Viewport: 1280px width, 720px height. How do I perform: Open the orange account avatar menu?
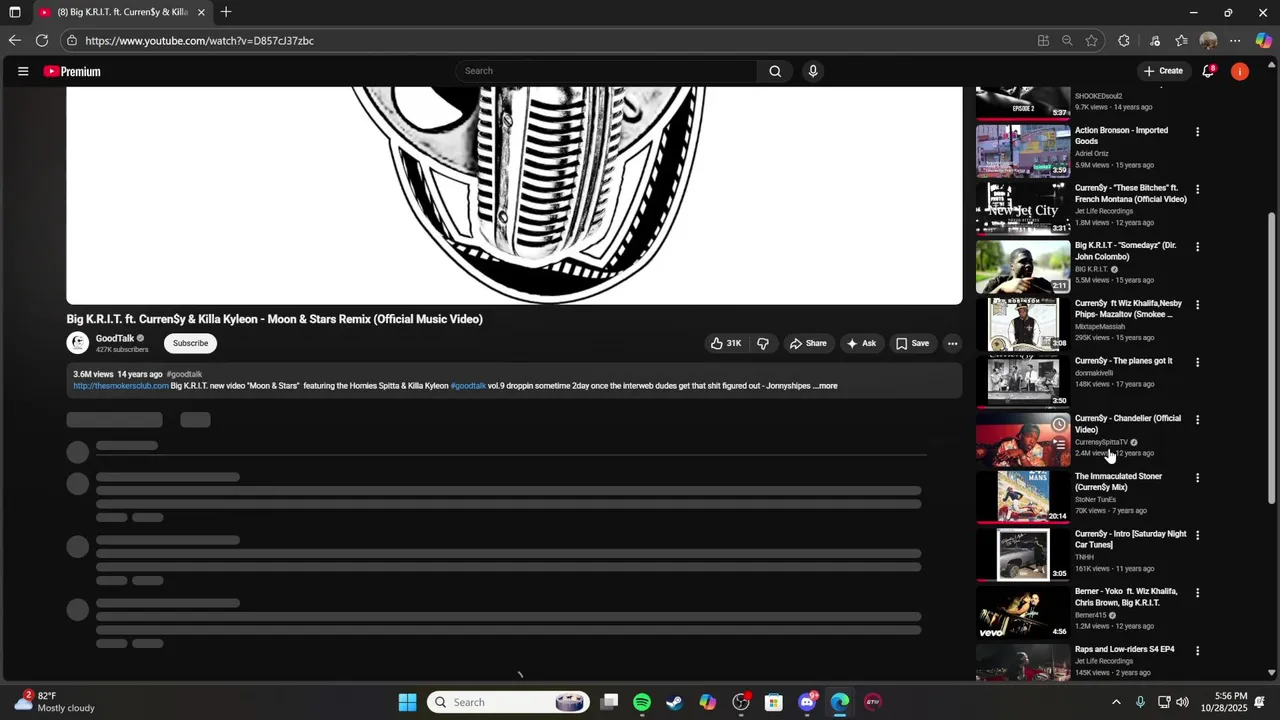1240,71
